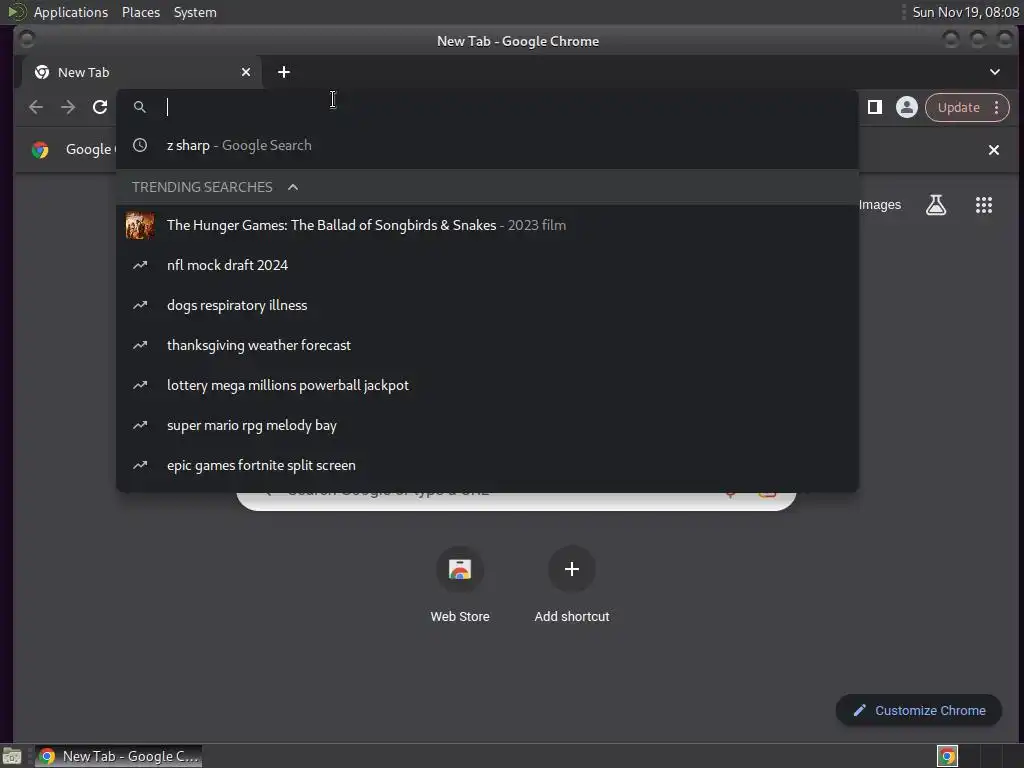
Task: Select the 'z sharp' history suggestion
Action: coord(487,146)
